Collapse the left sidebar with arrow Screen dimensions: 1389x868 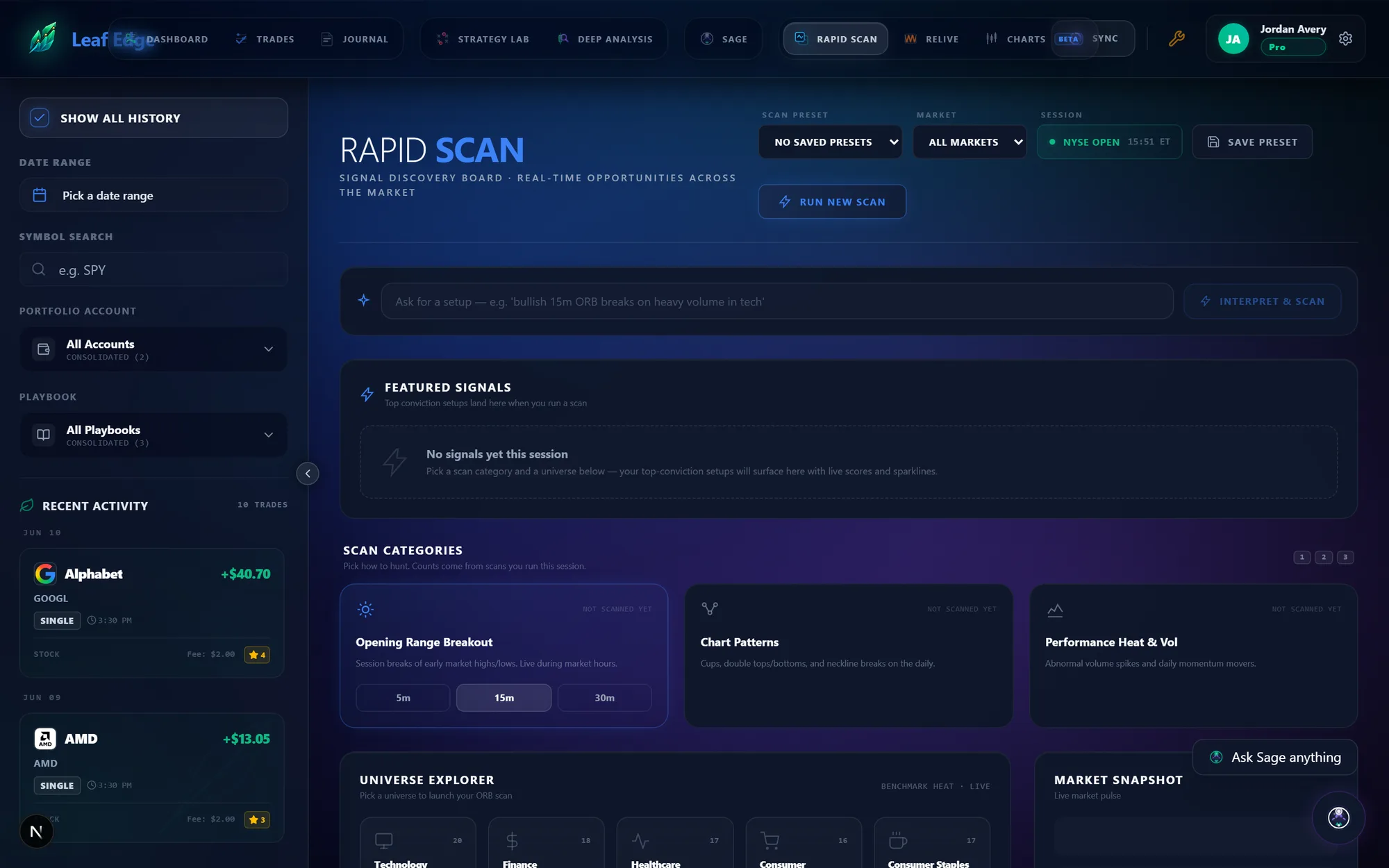[x=308, y=474]
